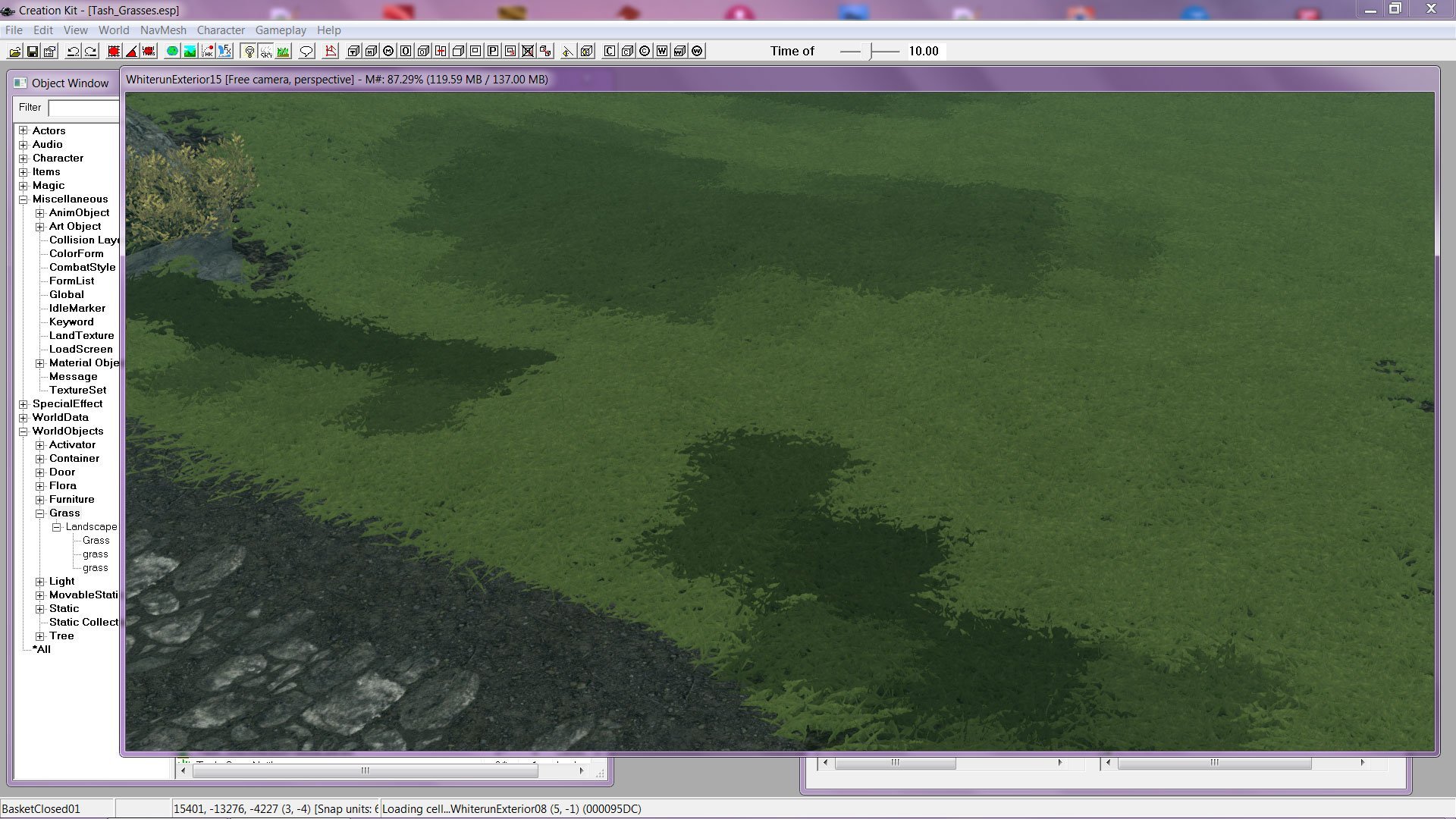Open the File menu
The width and height of the screenshot is (1456, 819).
(x=14, y=30)
